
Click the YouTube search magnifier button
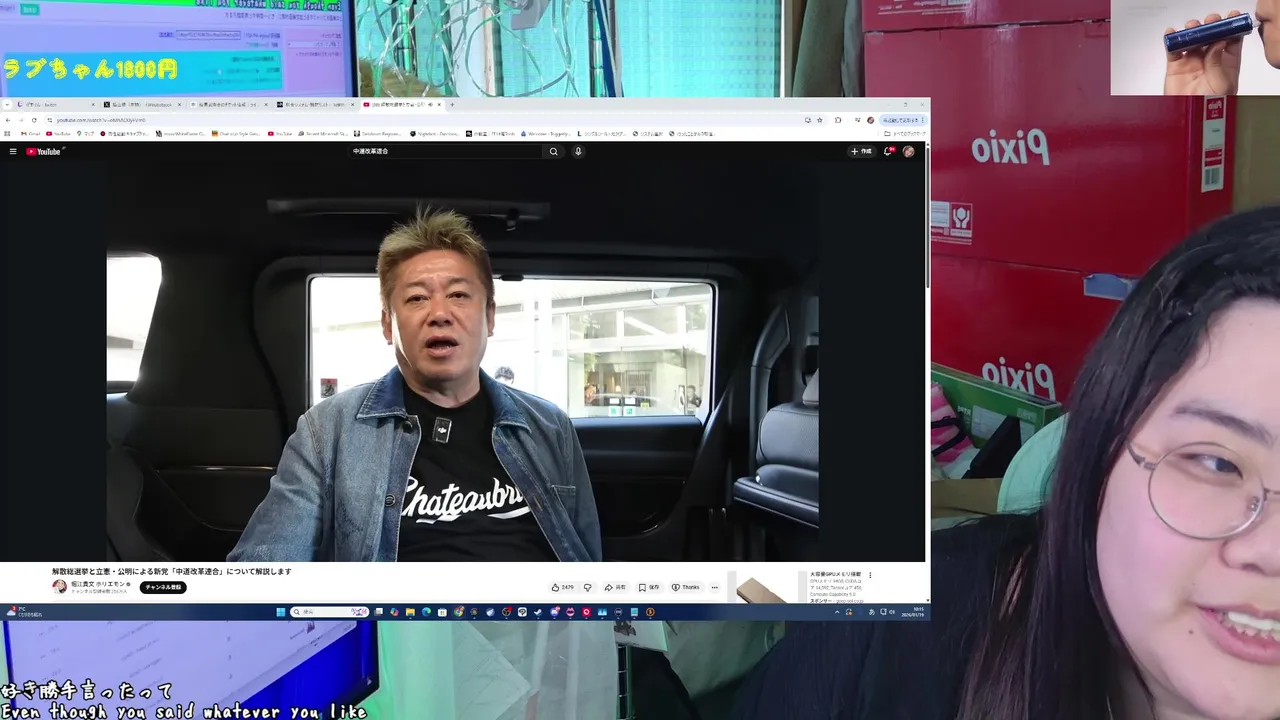point(553,151)
